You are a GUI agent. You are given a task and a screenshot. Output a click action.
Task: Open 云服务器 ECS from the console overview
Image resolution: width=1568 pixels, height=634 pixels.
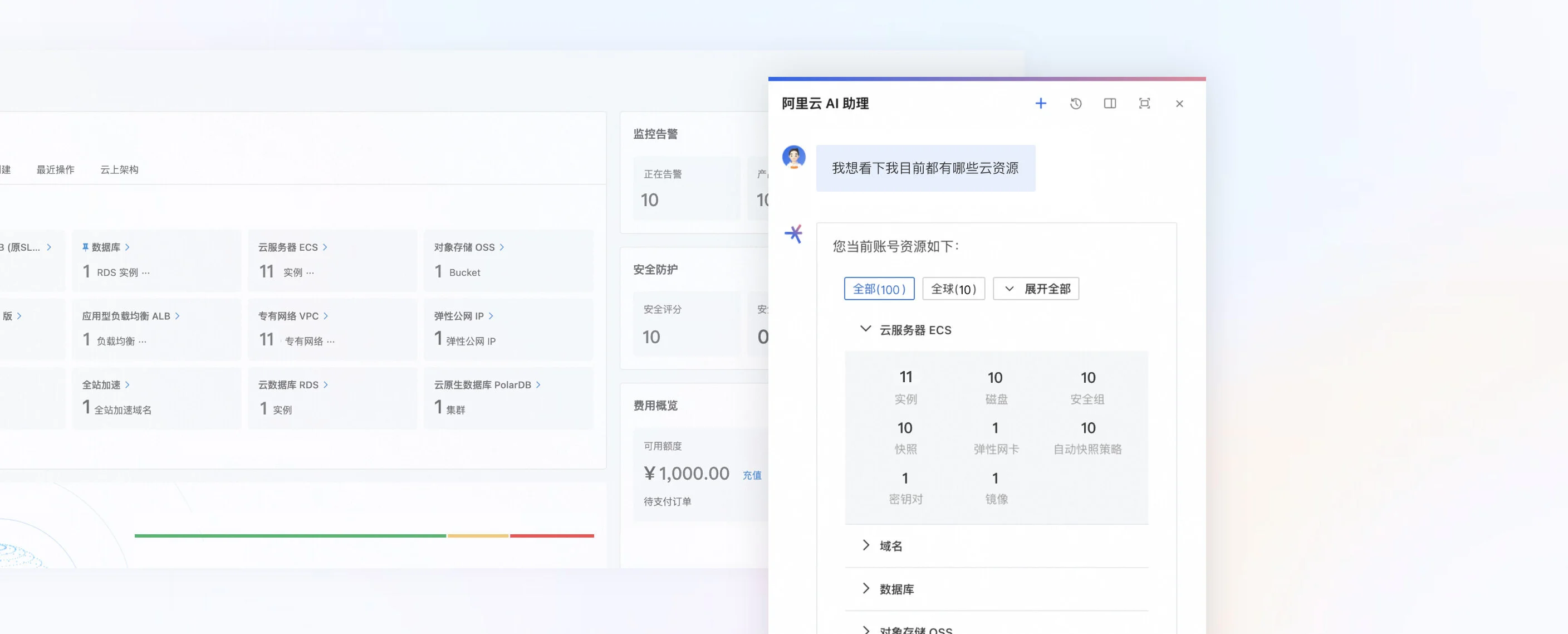click(x=287, y=247)
